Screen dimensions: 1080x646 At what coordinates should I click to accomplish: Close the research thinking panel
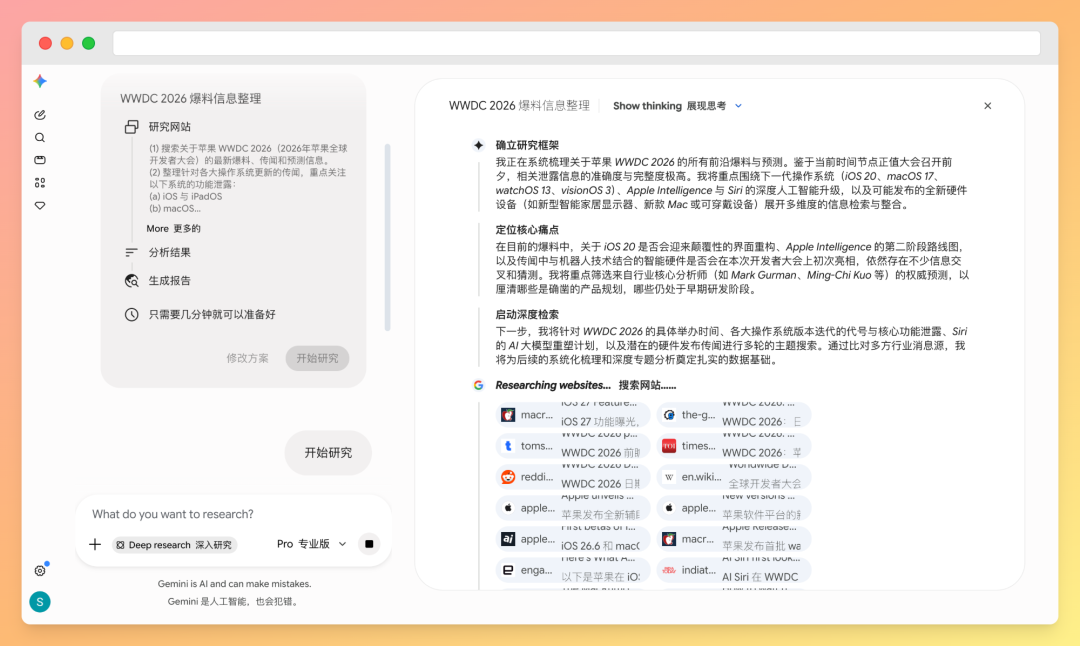(988, 106)
